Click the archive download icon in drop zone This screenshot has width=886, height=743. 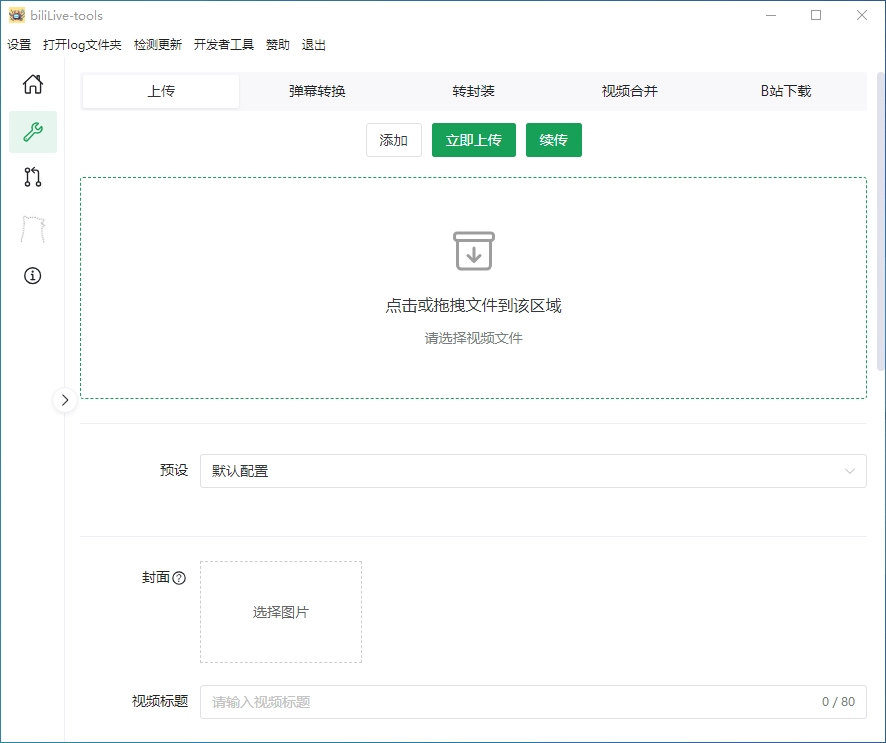[473, 251]
